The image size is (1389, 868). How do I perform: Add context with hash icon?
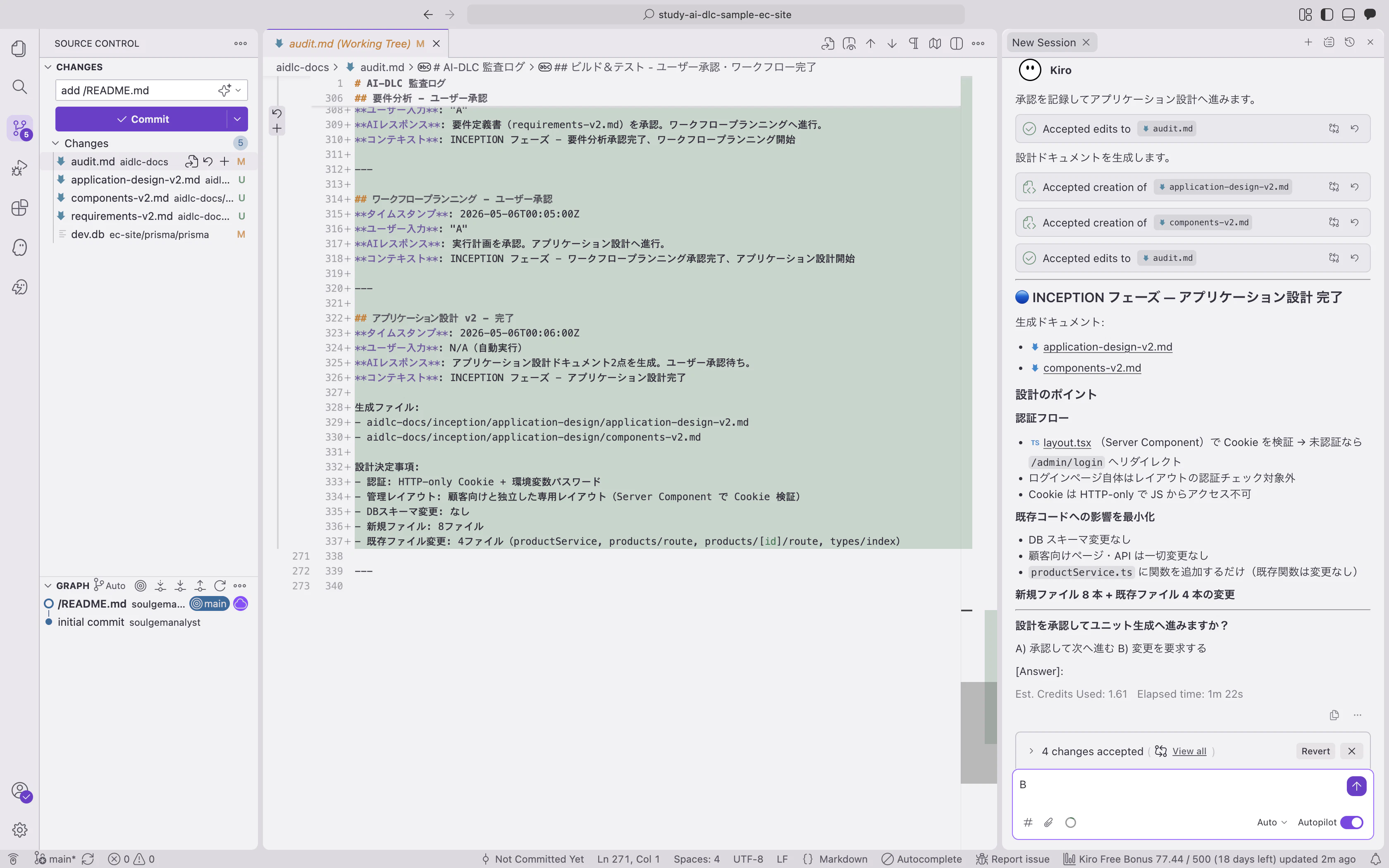(x=1028, y=822)
